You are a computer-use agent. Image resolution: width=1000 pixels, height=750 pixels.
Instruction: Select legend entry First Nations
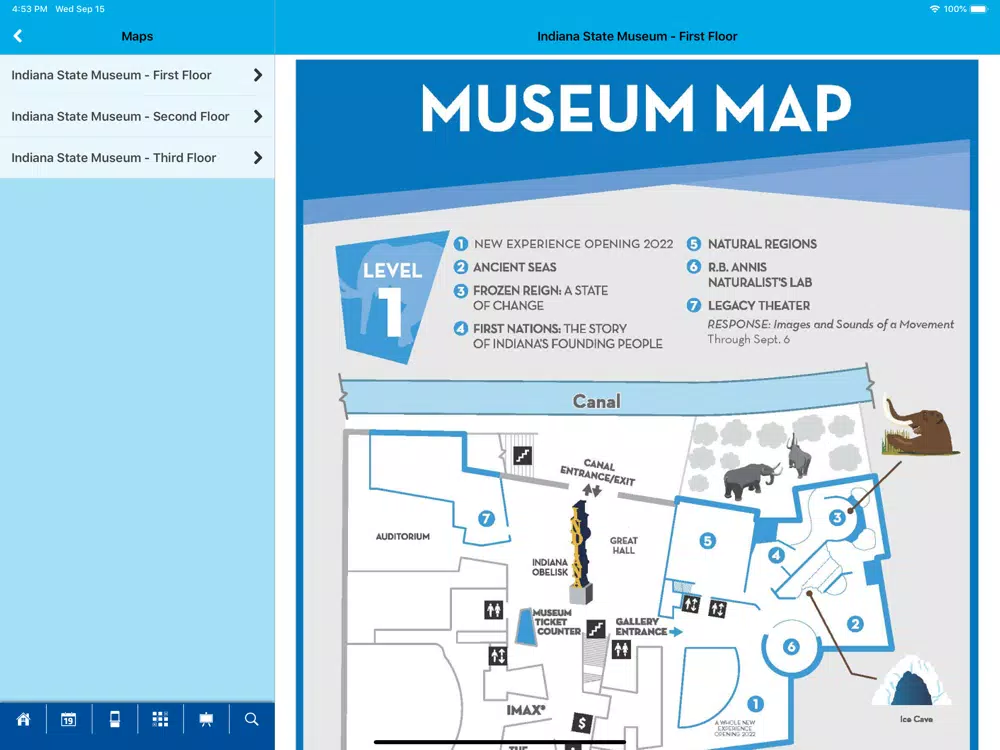pyautogui.click(x=558, y=336)
